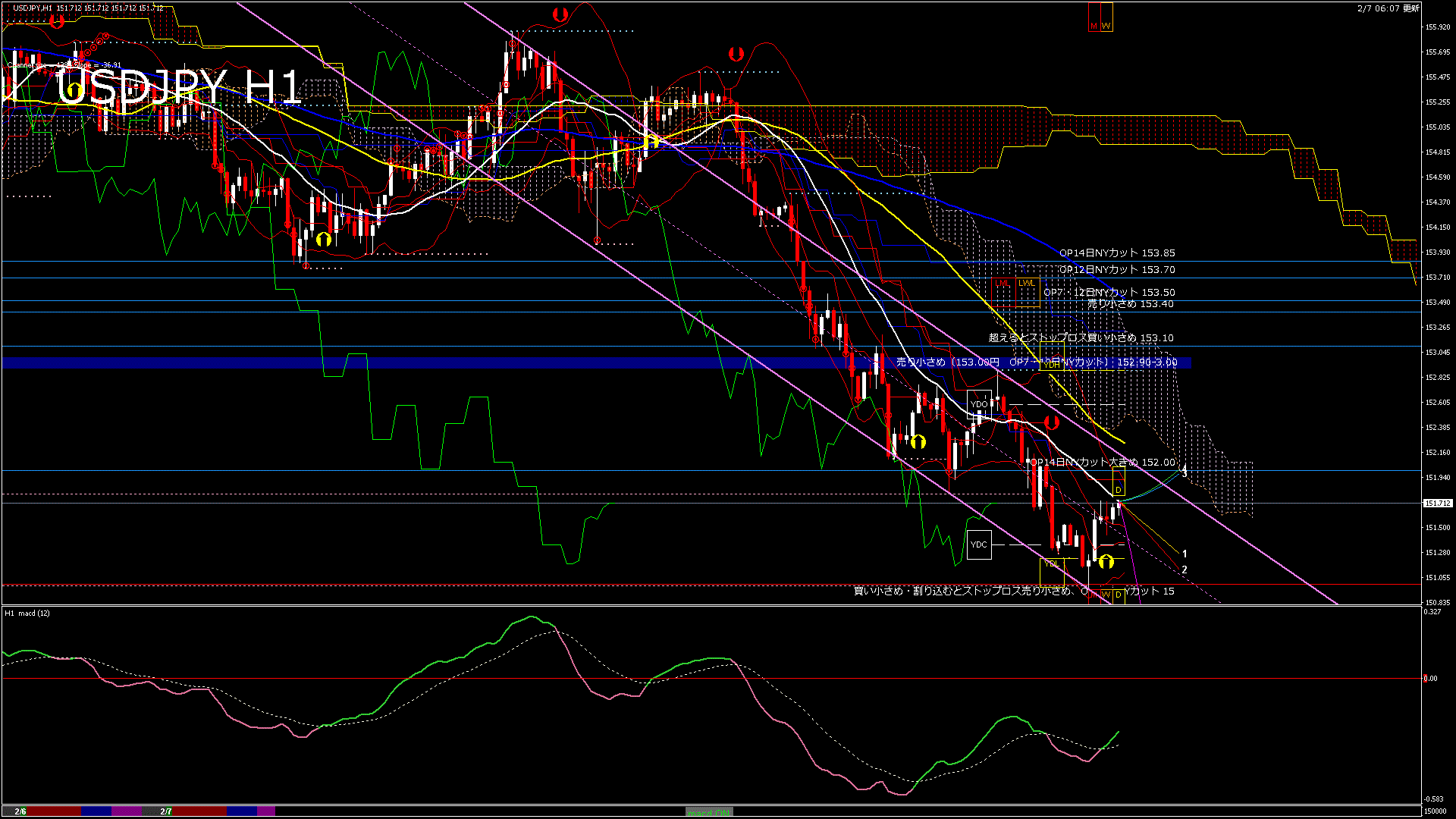Click the YDC box marker
This screenshot has height=819, width=1456.
coord(979,544)
